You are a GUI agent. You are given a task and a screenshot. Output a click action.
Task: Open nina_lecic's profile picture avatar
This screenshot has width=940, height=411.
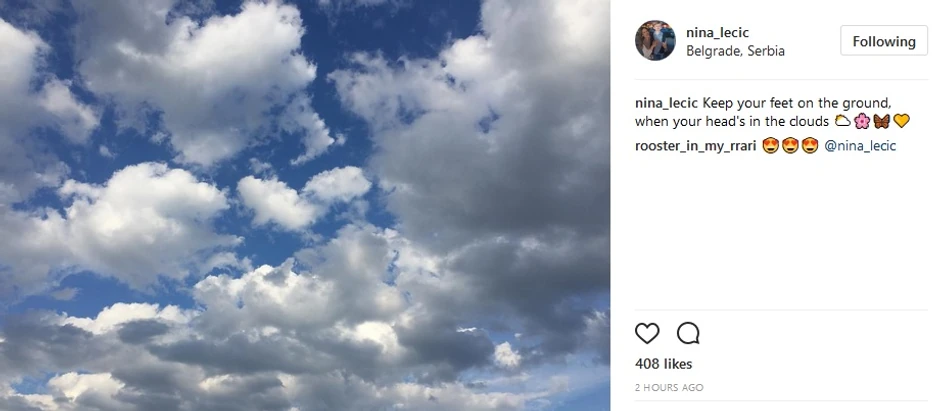[656, 41]
